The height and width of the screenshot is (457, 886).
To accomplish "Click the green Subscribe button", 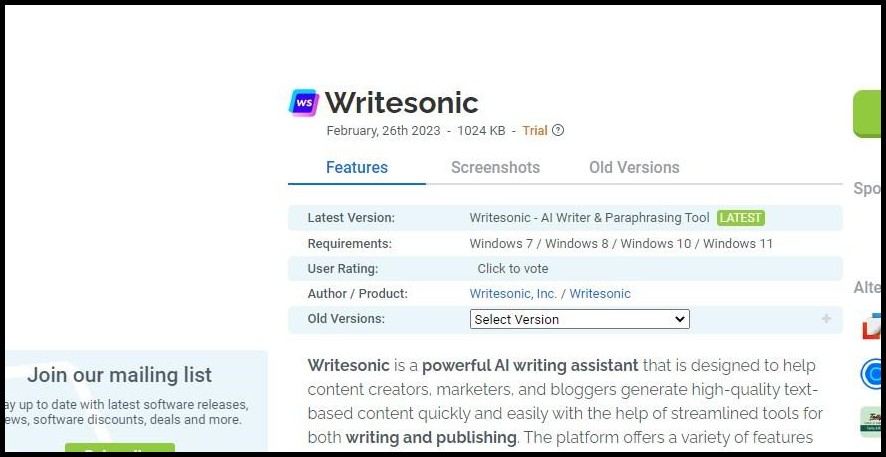I will coord(120,451).
